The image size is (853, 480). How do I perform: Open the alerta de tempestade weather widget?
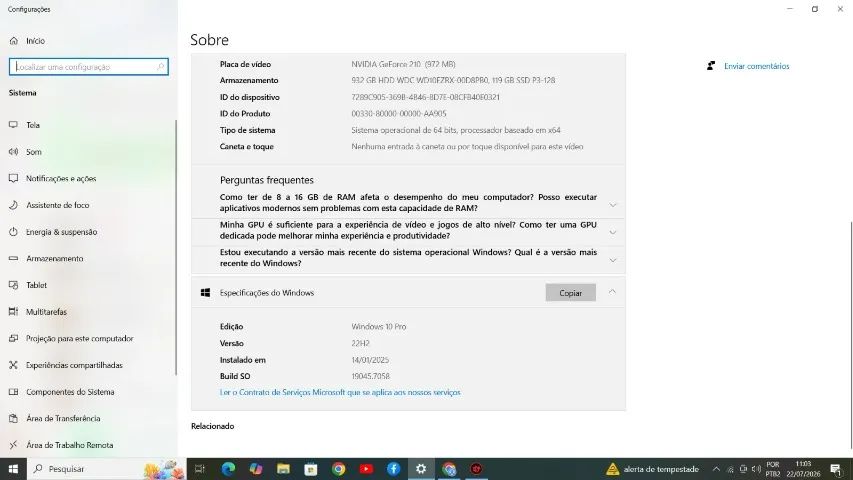pyautogui.click(x=652, y=469)
